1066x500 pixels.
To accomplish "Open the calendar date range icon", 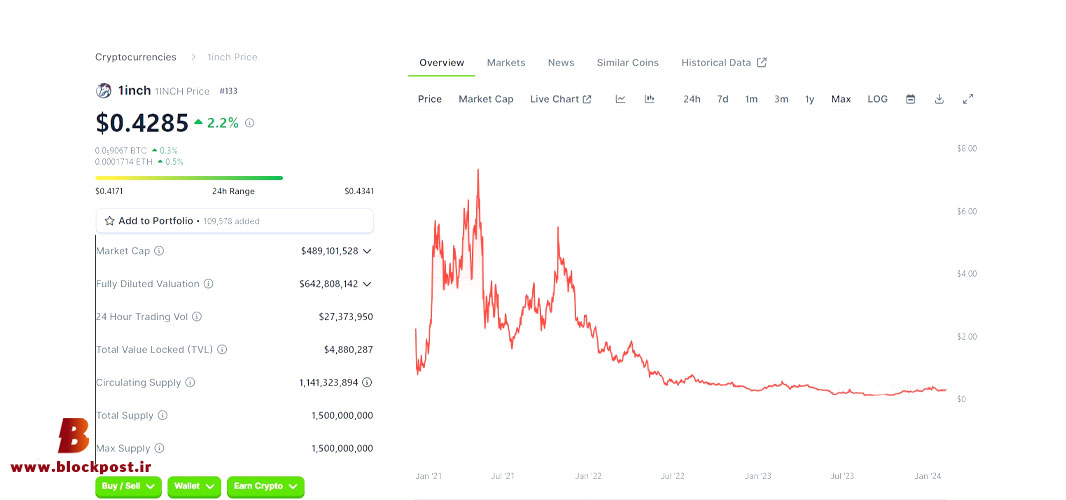I will [x=910, y=99].
